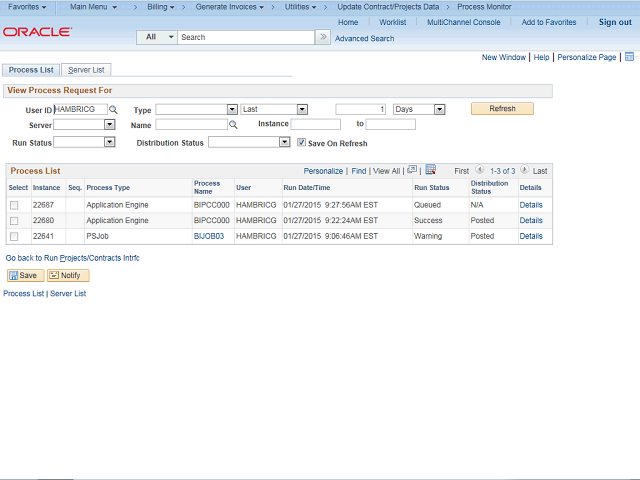Screen dimensions: 640x480
Task: Open New Window link
Action: pos(504,57)
